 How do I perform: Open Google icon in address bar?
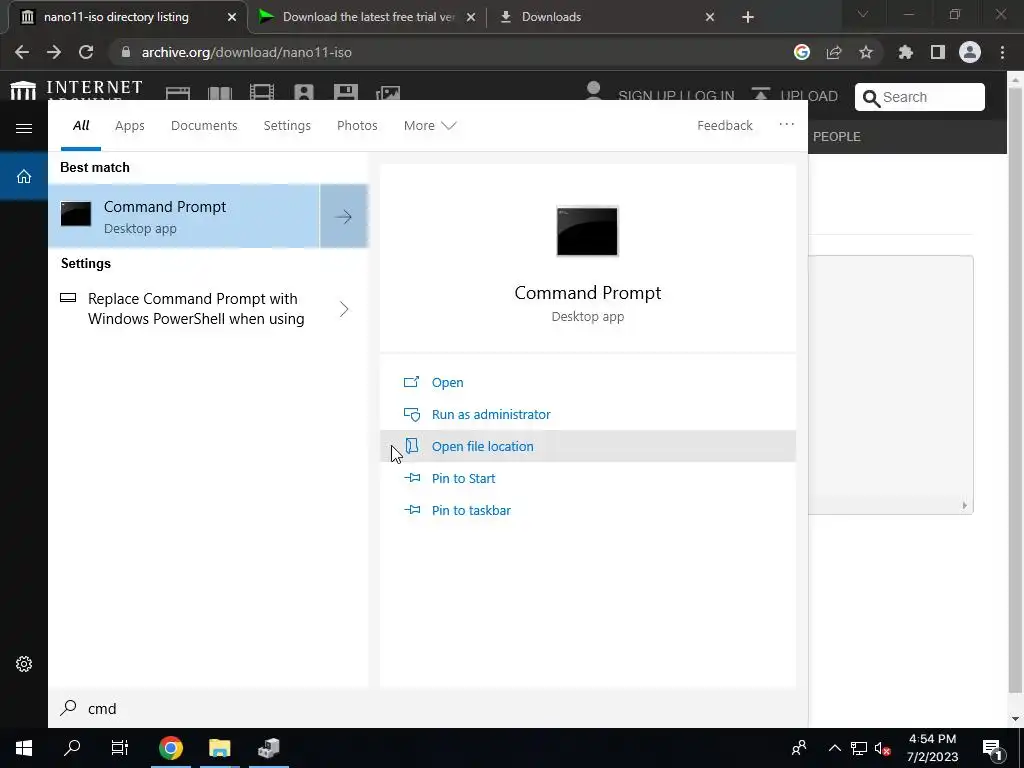click(x=801, y=52)
